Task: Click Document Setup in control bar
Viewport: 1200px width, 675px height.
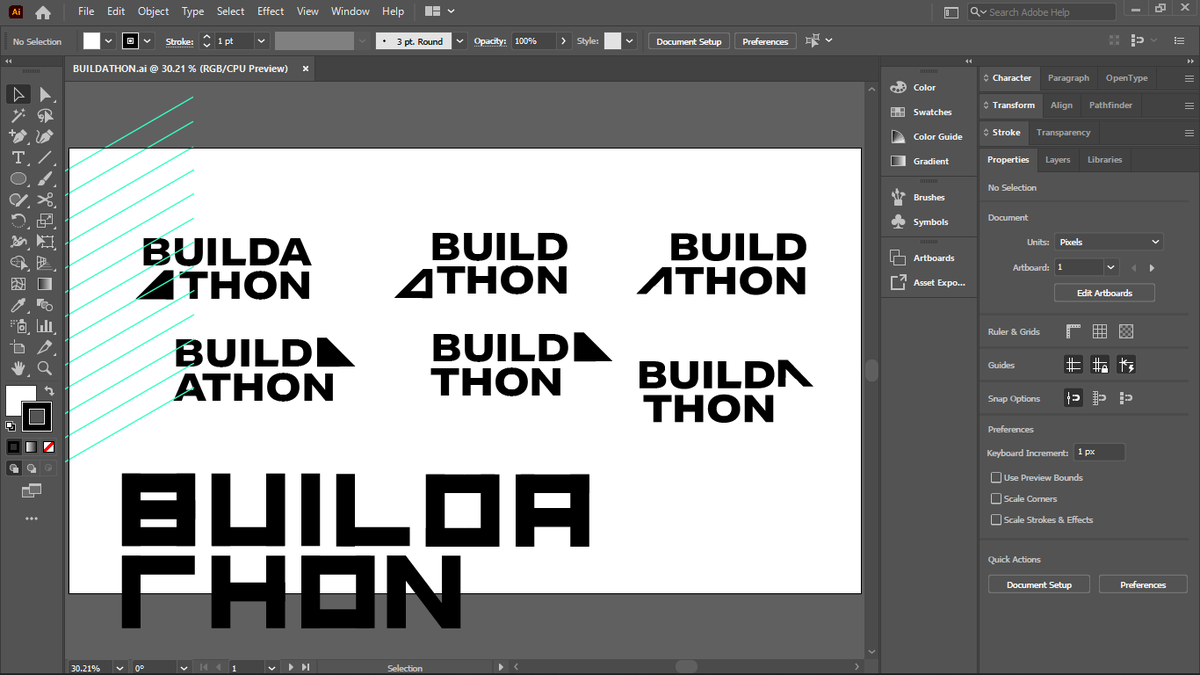Action: pyautogui.click(x=689, y=41)
